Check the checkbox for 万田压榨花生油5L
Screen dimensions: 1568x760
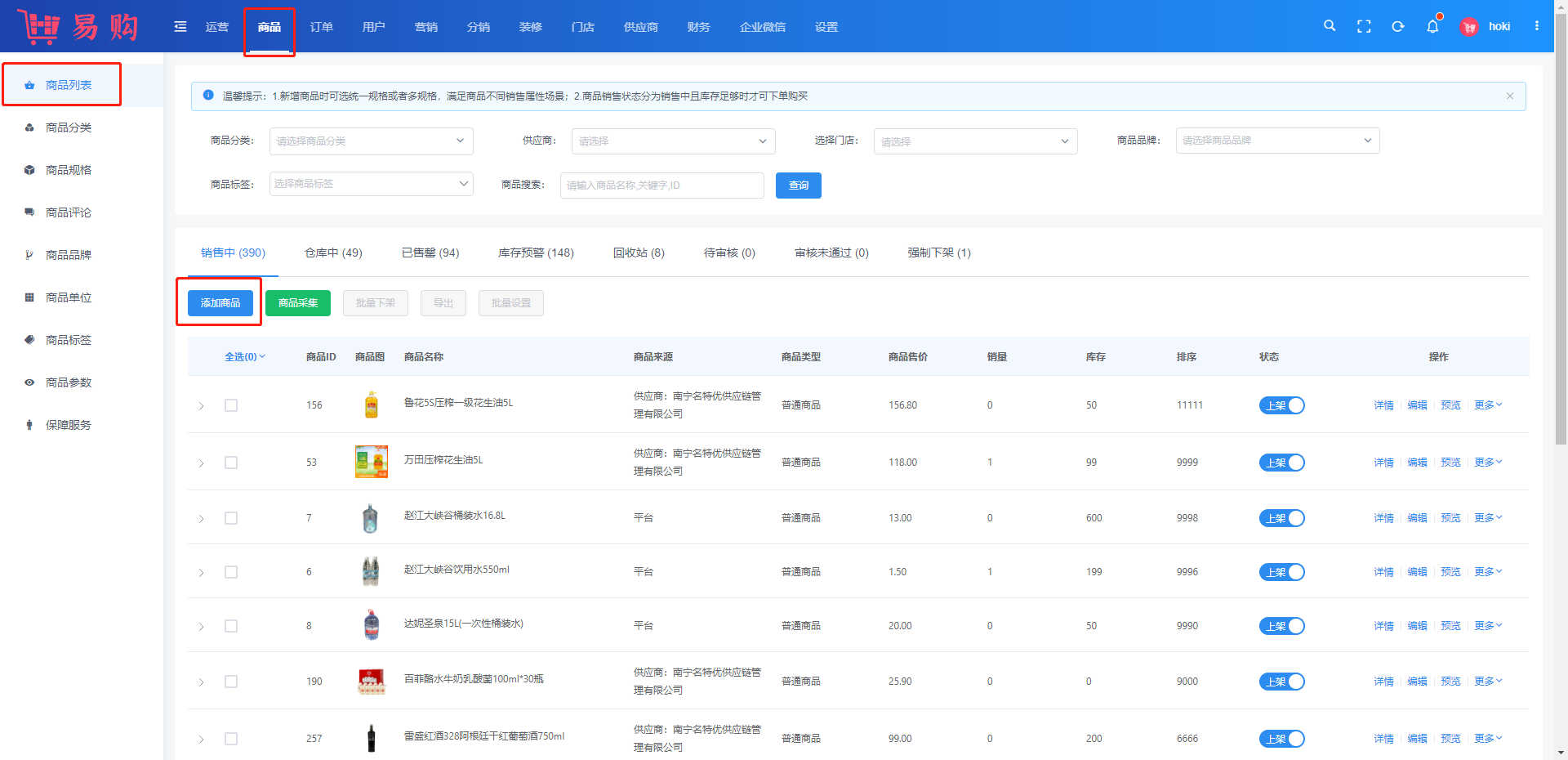[231, 463]
